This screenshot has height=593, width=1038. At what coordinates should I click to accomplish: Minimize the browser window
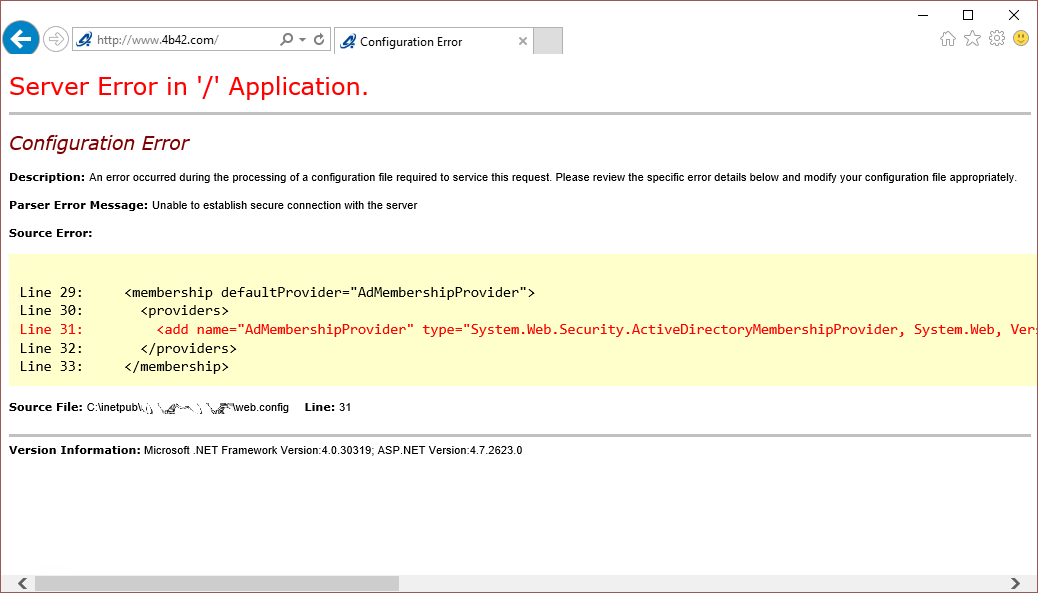pyautogui.click(x=923, y=15)
